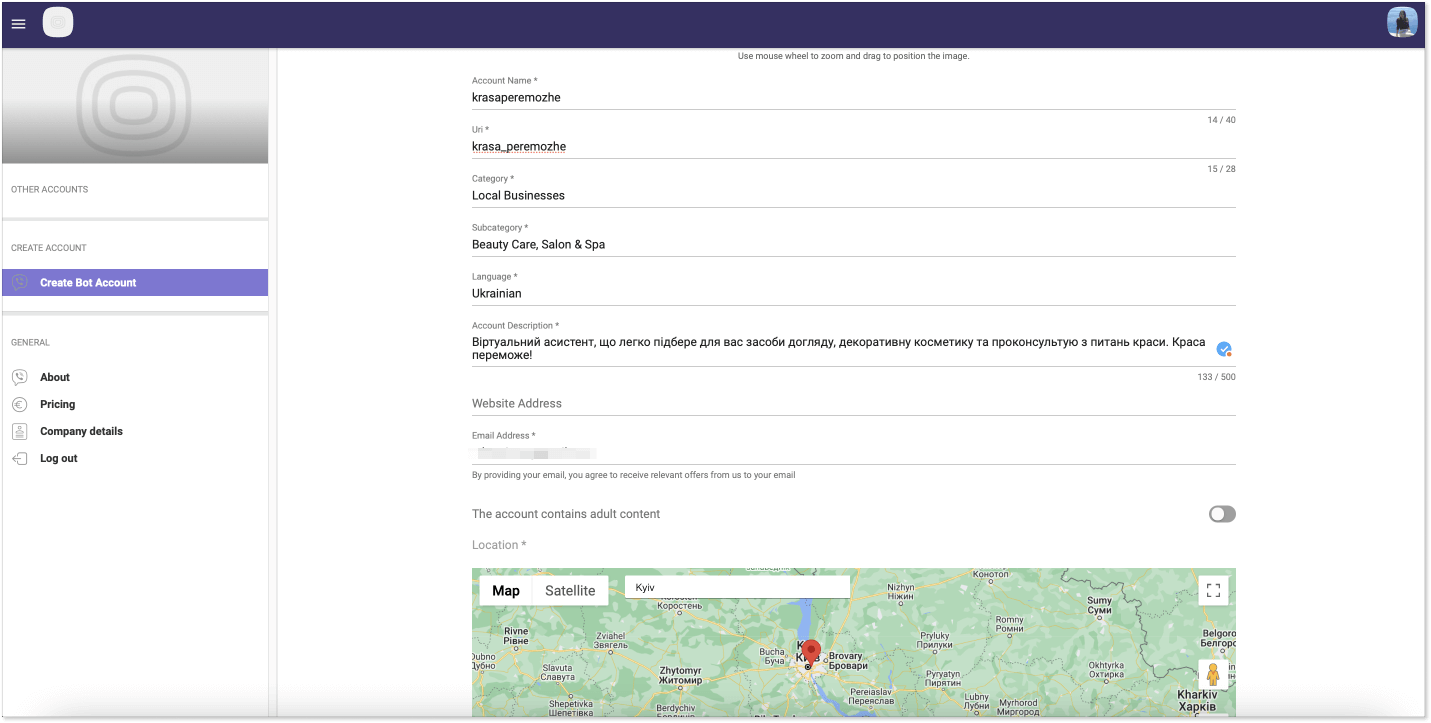Switch to Satellite view tab

[570, 591]
